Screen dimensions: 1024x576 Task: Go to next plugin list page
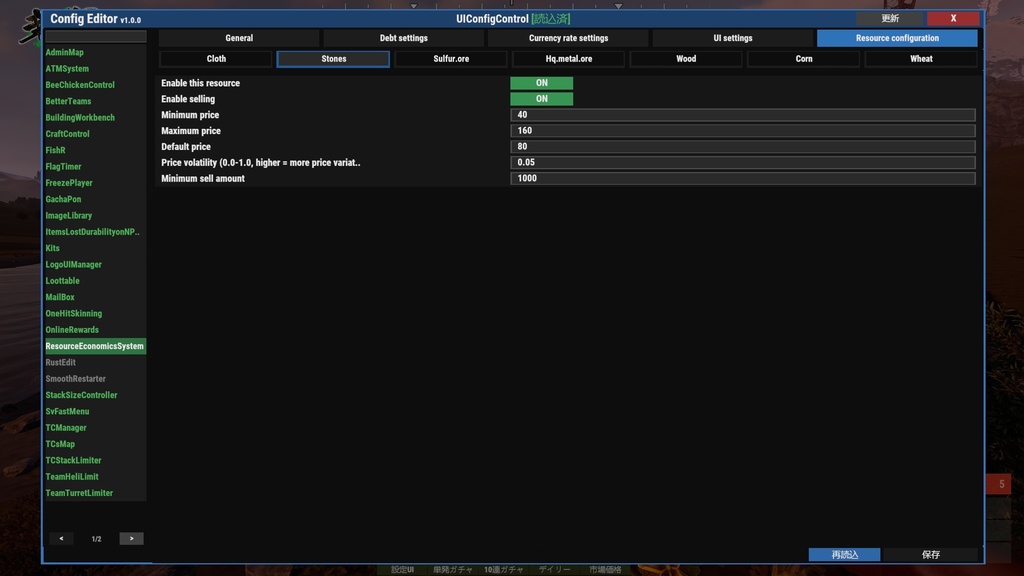[131, 538]
